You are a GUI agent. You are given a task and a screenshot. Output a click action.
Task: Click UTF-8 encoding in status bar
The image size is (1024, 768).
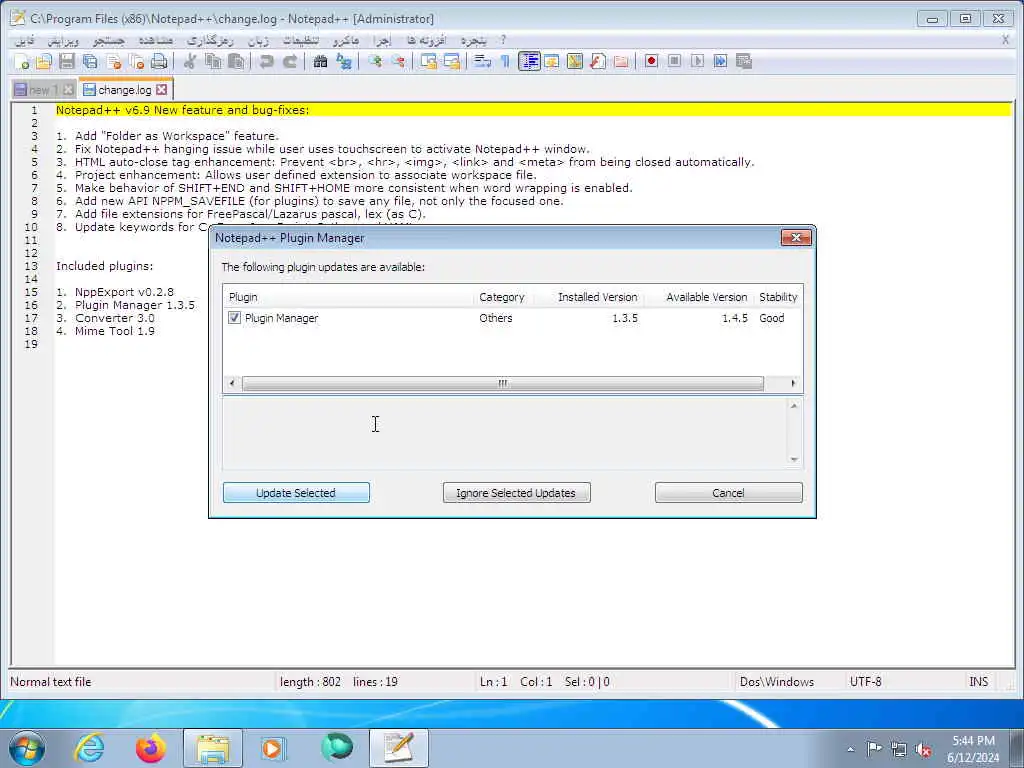point(865,682)
